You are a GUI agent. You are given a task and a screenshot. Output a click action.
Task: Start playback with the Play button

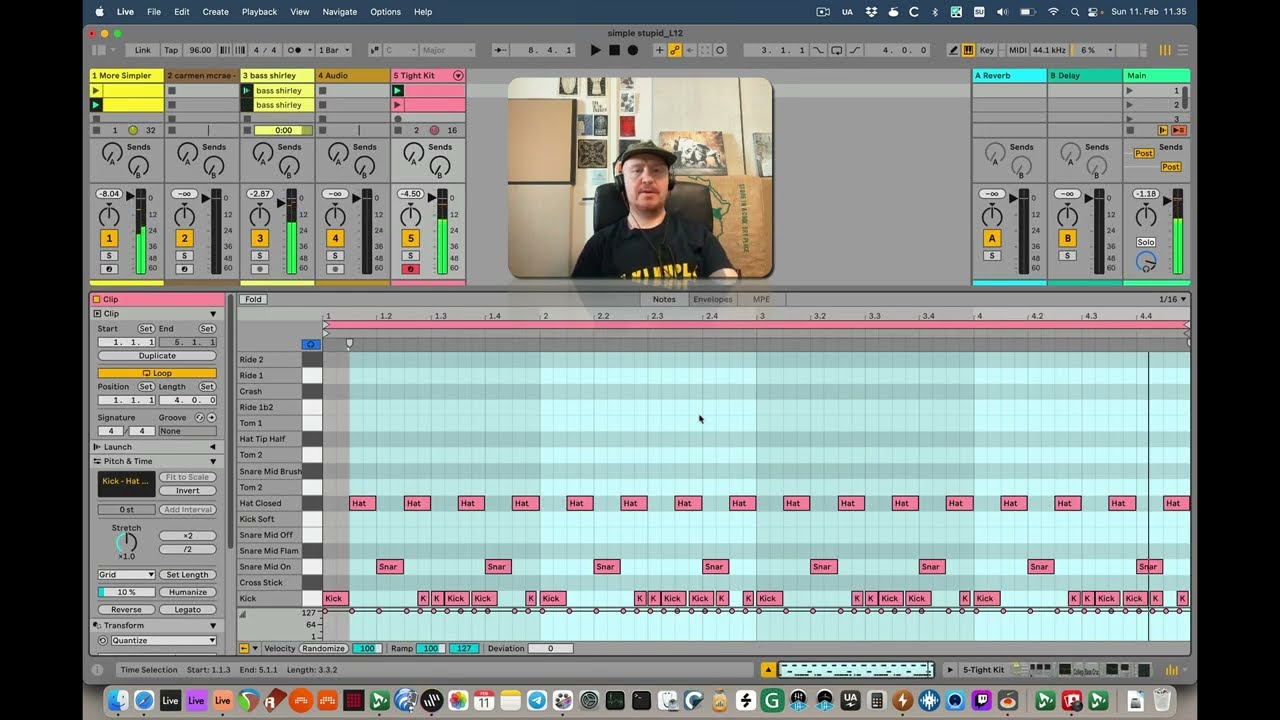click(595, 50)
